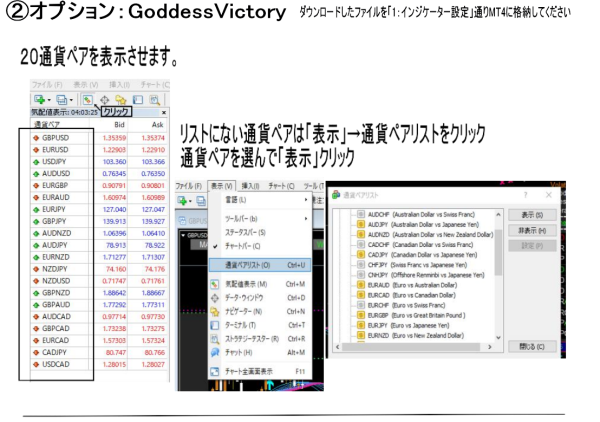Toggle the EURCHF symbol icon in the list
Screen dimensions: 600x422
[361, 304]
